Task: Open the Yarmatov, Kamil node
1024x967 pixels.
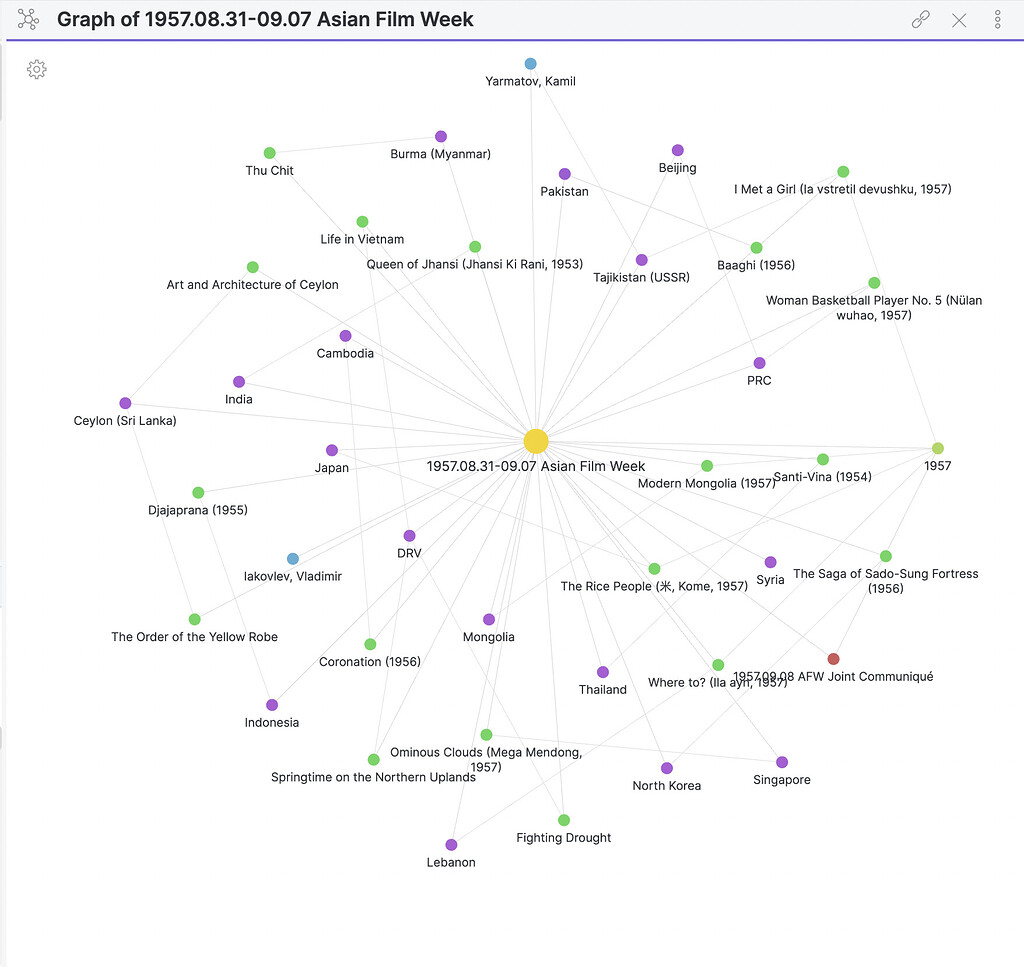Action: (531, 62)
